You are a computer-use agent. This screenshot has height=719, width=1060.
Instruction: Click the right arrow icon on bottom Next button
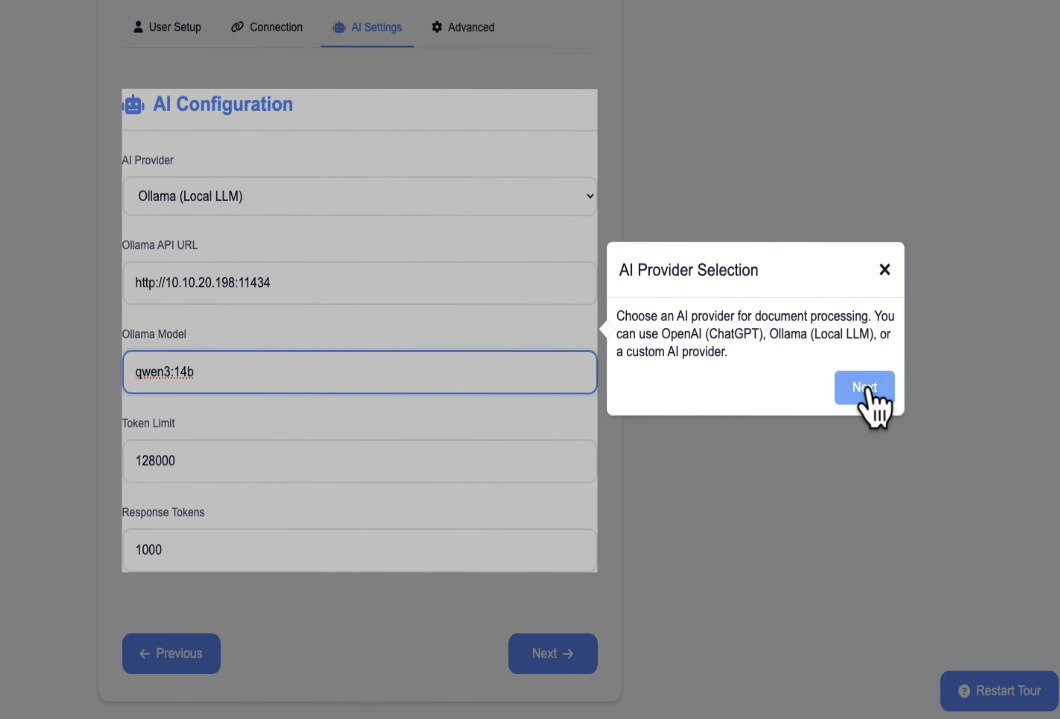pos(568,653)
